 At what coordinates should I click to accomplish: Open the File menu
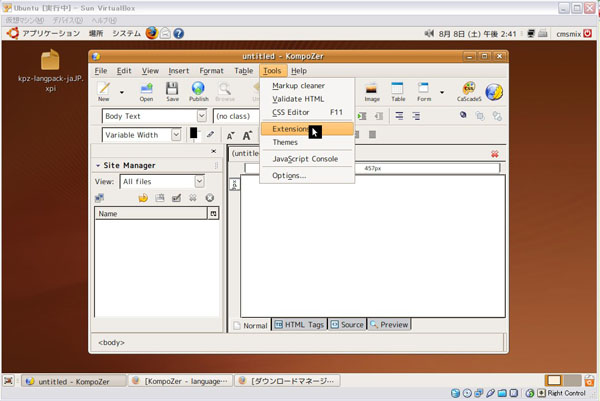coord(101,71)
